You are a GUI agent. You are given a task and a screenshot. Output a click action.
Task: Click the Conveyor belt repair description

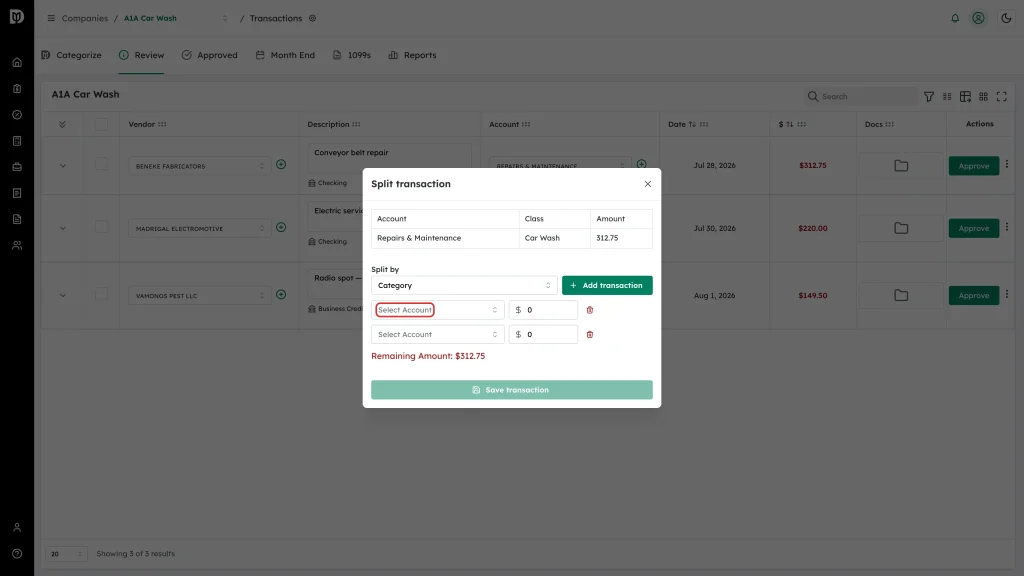click(351, 153)
